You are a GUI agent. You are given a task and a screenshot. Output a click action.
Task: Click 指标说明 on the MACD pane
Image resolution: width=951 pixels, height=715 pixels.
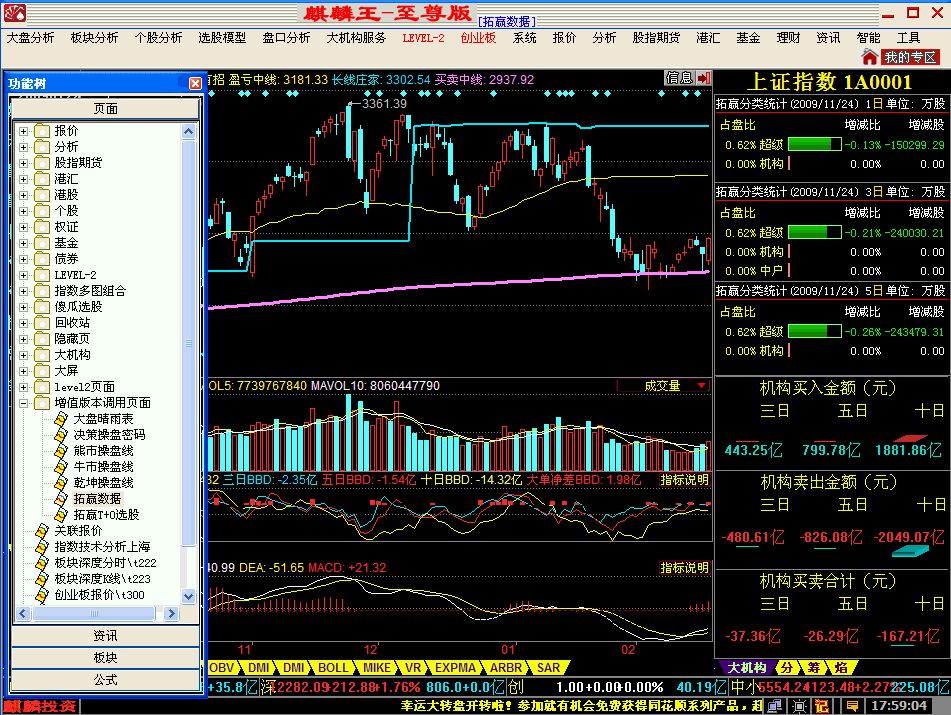click(685, 568)
